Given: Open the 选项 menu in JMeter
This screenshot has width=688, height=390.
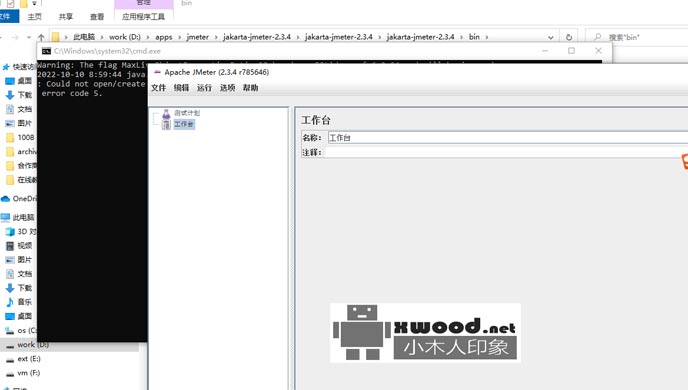Looking at the screenshot, I should pyautogui.click(x=227, y=88).
